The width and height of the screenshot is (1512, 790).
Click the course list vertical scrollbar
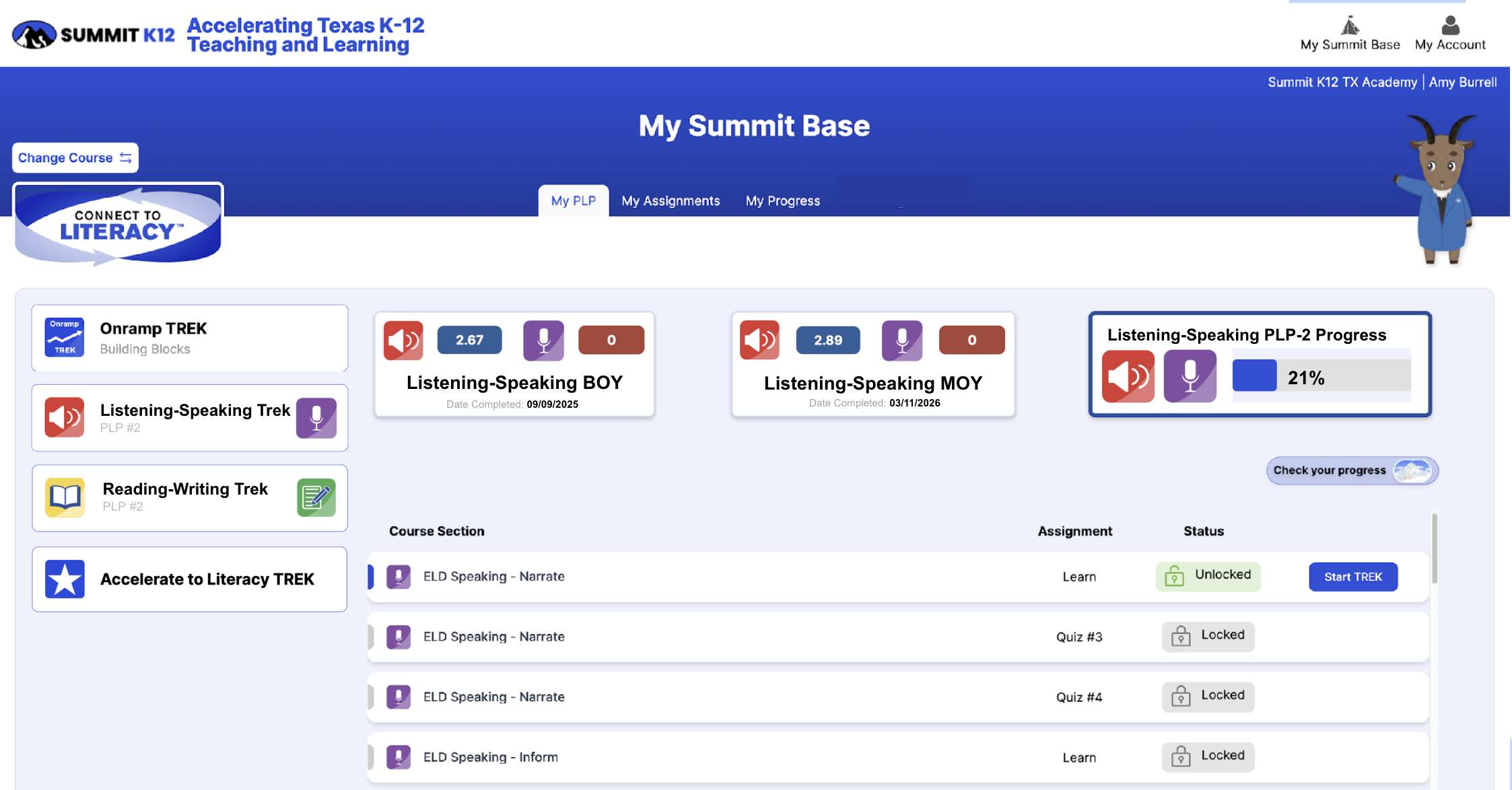pyautogui.click(x=1435, y=548)
